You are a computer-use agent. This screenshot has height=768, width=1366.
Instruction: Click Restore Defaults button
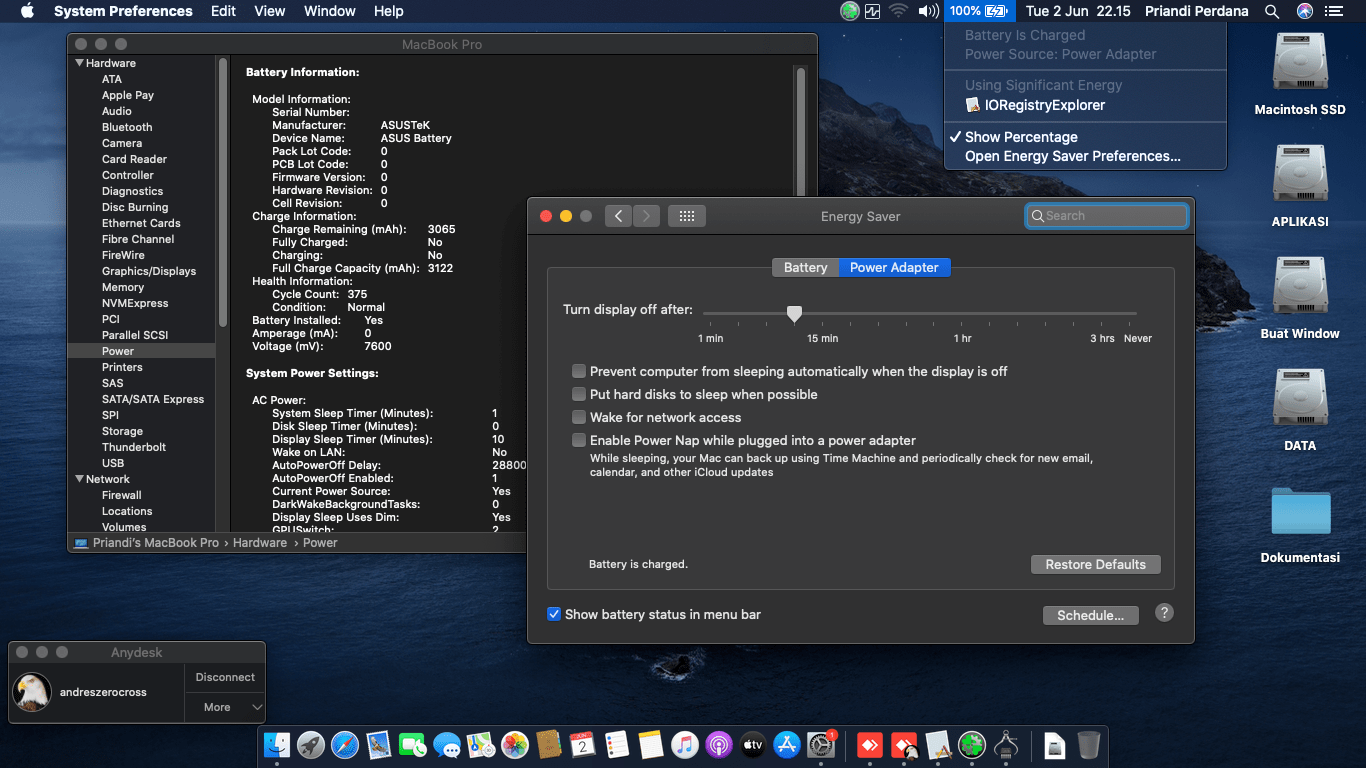[1096, 564]
